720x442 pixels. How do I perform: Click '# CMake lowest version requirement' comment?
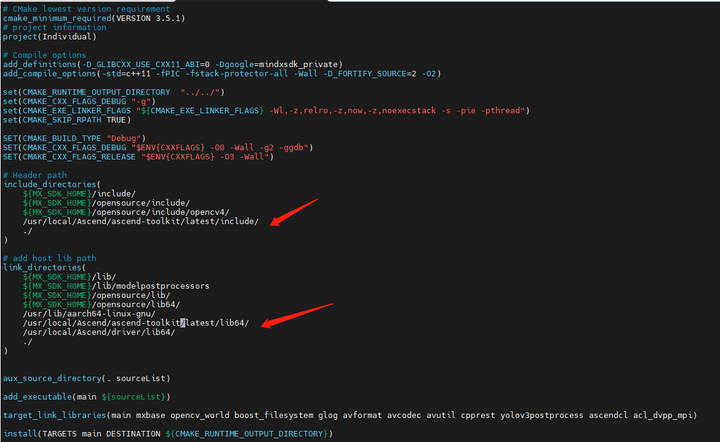click(86, 9)
